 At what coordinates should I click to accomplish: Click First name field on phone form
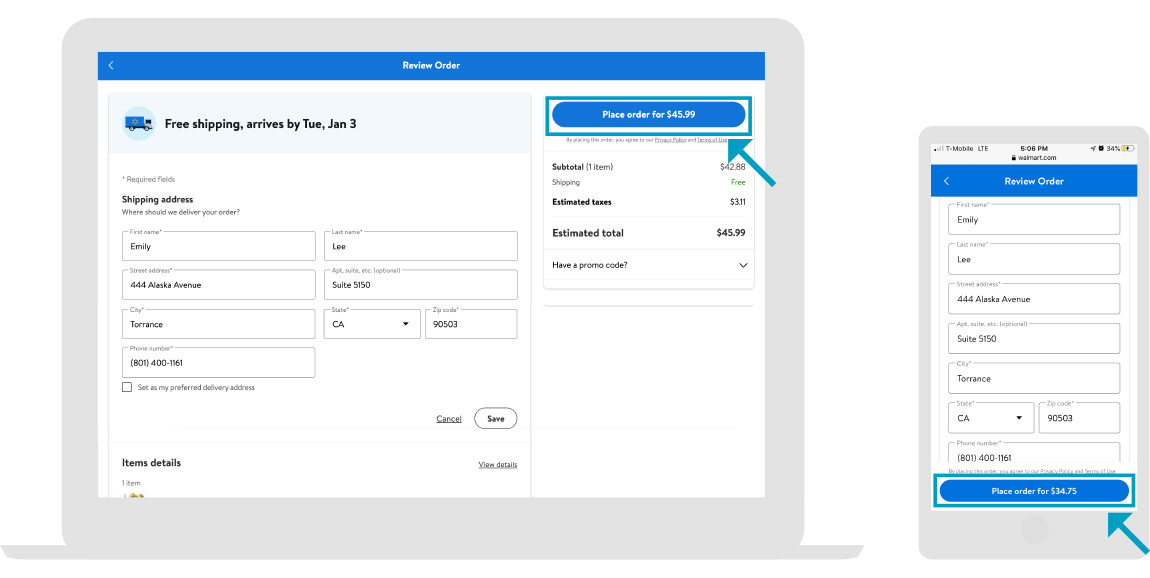[1034, 219]
